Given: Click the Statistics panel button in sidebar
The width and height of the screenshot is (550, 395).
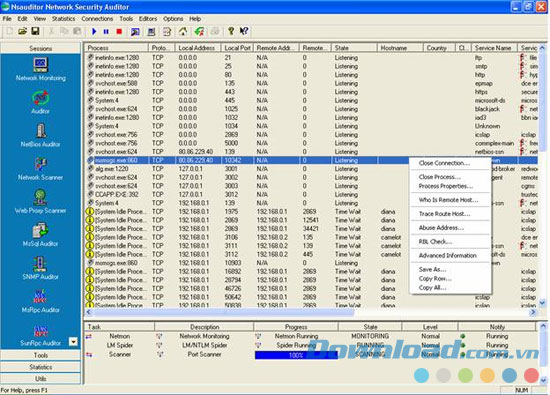Looking at the screenshot, I should click(41, 367).
